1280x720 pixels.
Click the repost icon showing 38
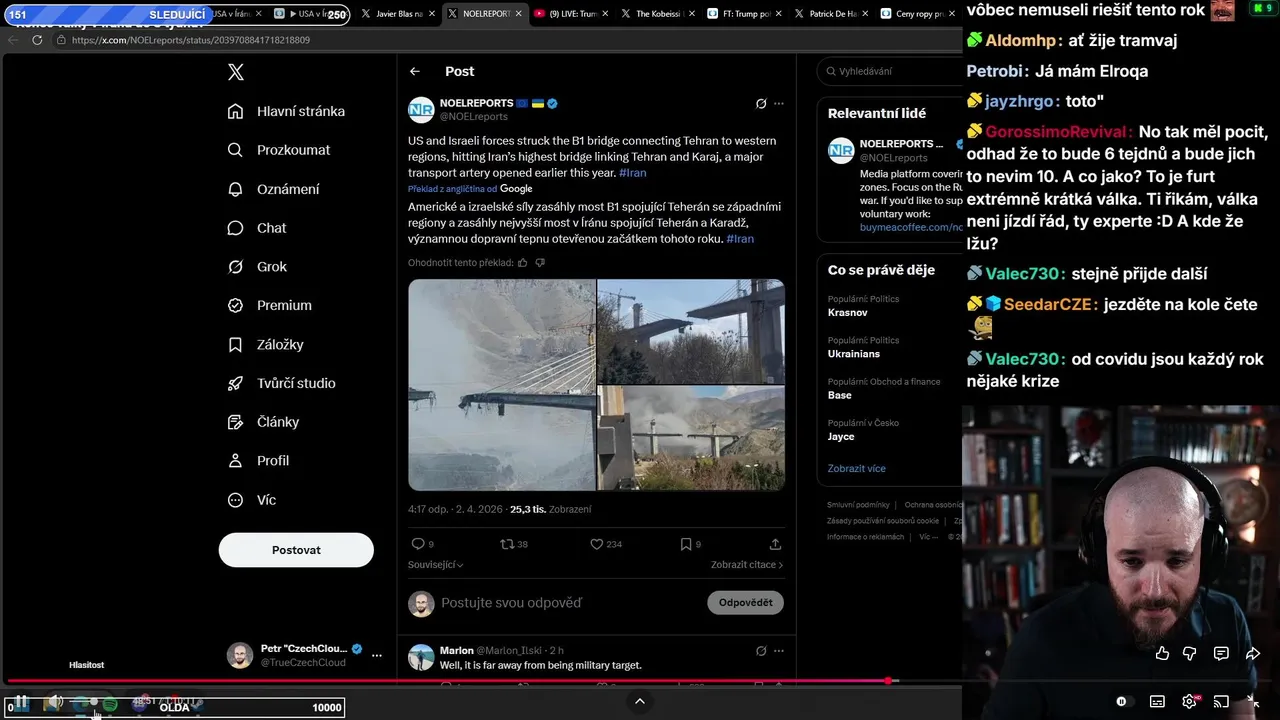[507, 544]
